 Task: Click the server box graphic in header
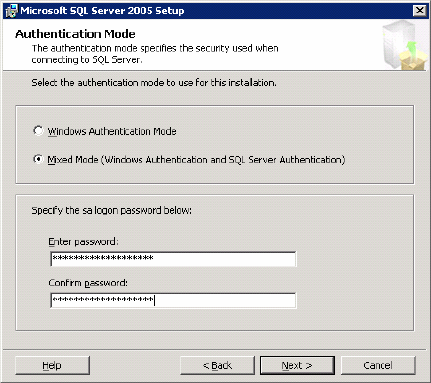(404, 45)
